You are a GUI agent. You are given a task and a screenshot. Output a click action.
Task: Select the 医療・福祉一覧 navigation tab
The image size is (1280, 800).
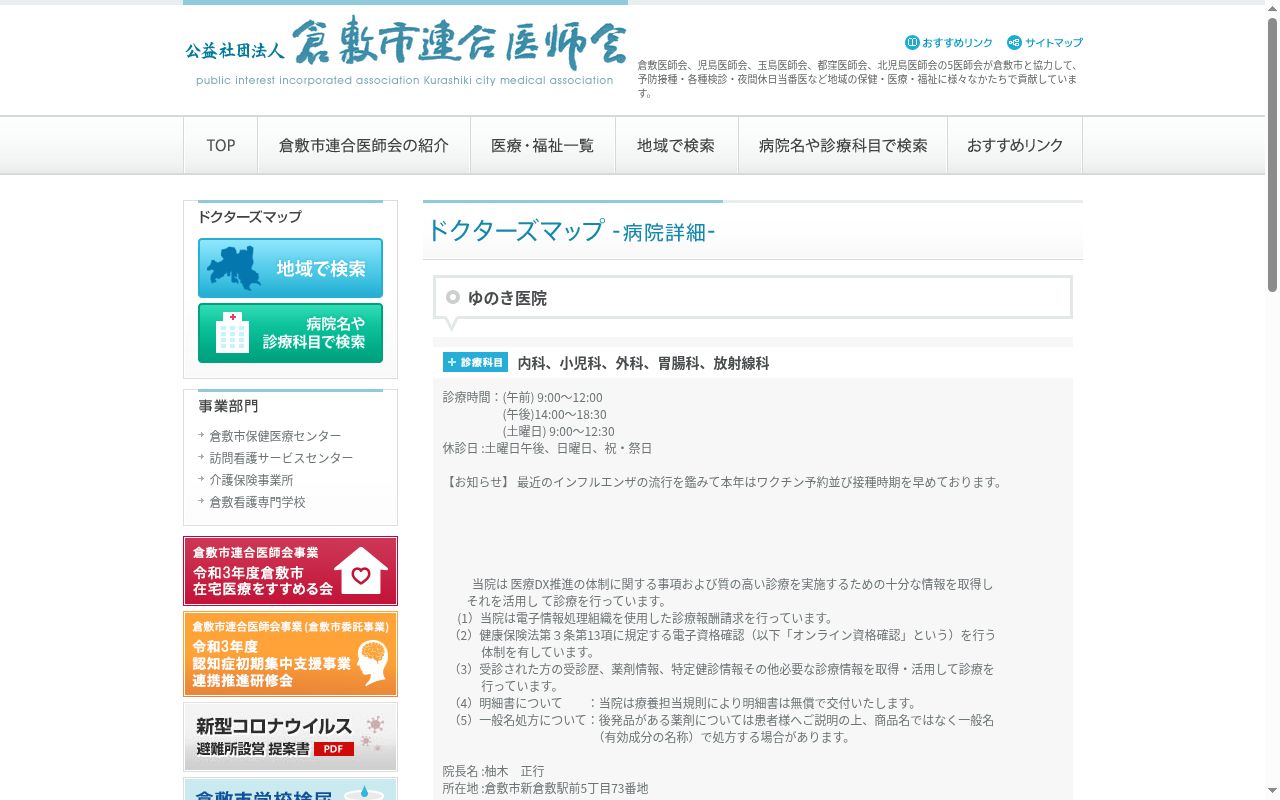tap(542, 145)
